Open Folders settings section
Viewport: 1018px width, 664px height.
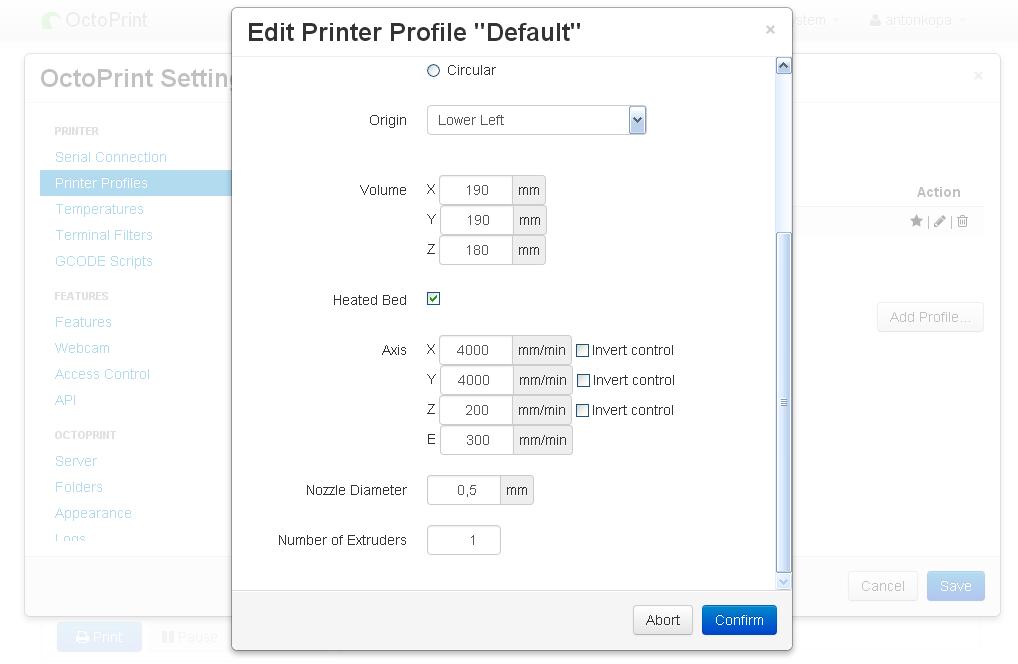(79, 487)
